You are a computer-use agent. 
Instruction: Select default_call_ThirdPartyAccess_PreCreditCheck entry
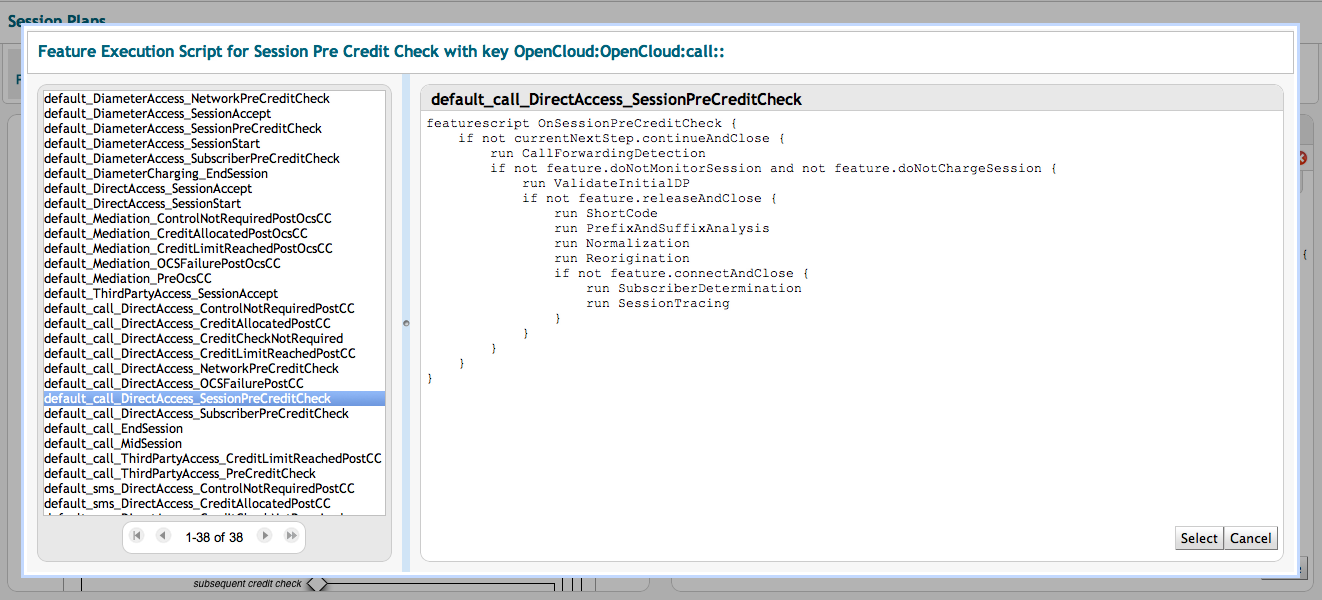coord(180,474)
